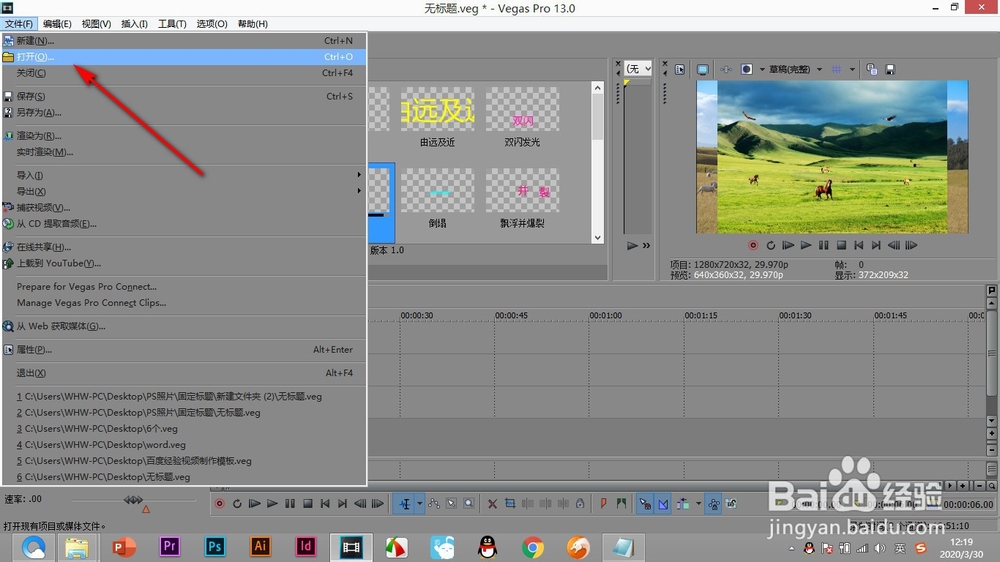Click the 00:01:00 mark on the timeline ruler
The height and width of the screenshot is (562, 1000).
pos(605,316)
